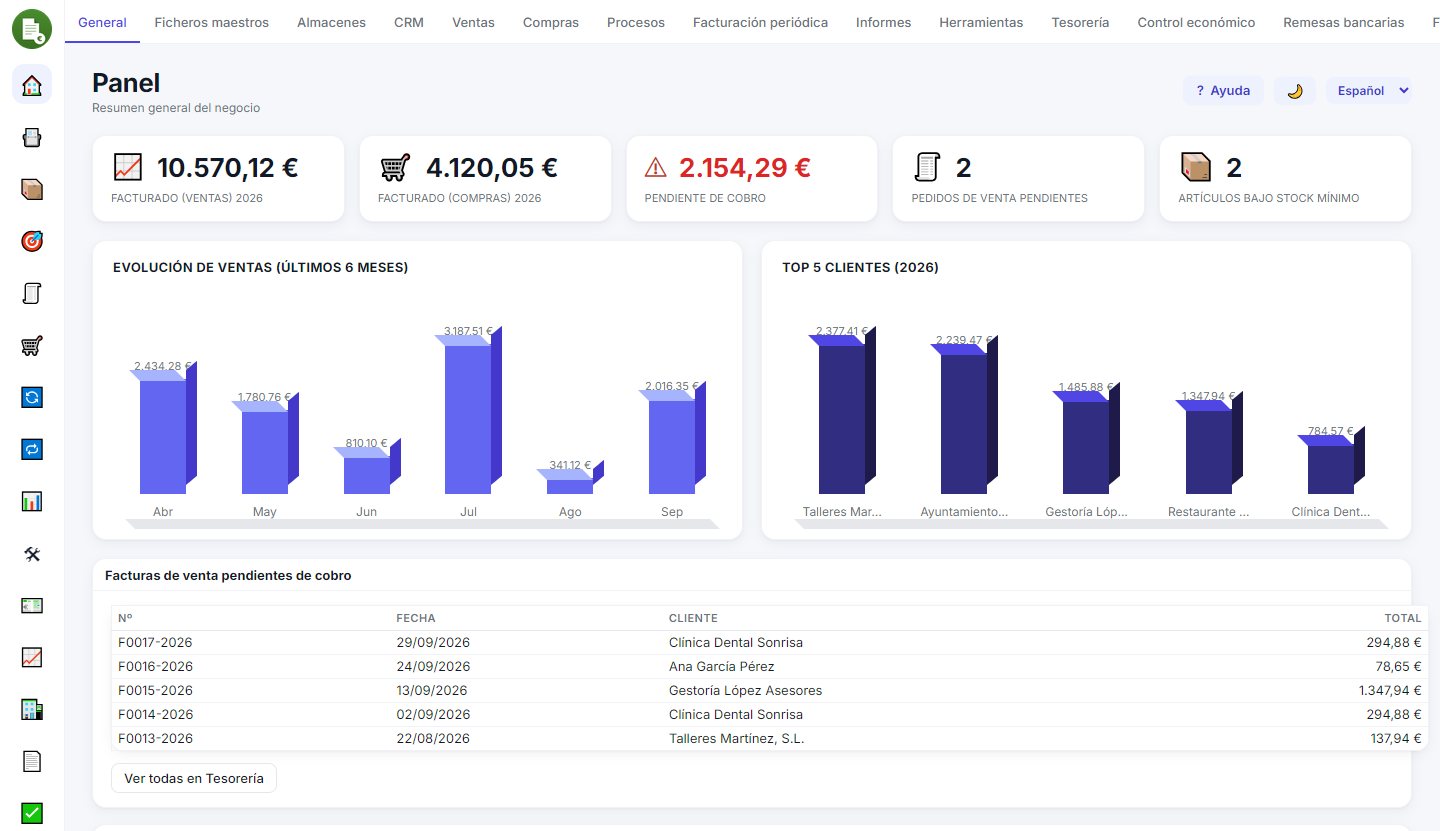The width and height of the screenshot is (1440, 831).
Task: Switch to the Ficheros maestros tab
Action: pyautogui.click(x=211, y=22)
